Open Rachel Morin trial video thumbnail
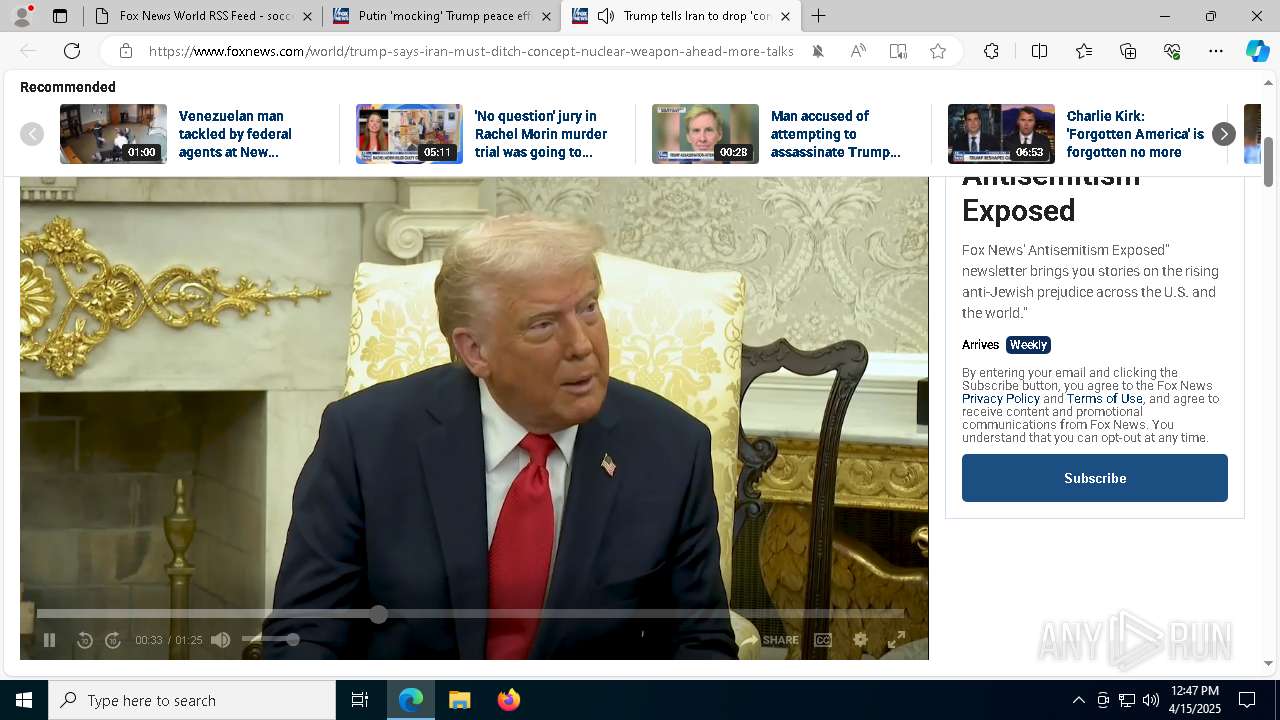The image size is (1280, 720). 409,134
